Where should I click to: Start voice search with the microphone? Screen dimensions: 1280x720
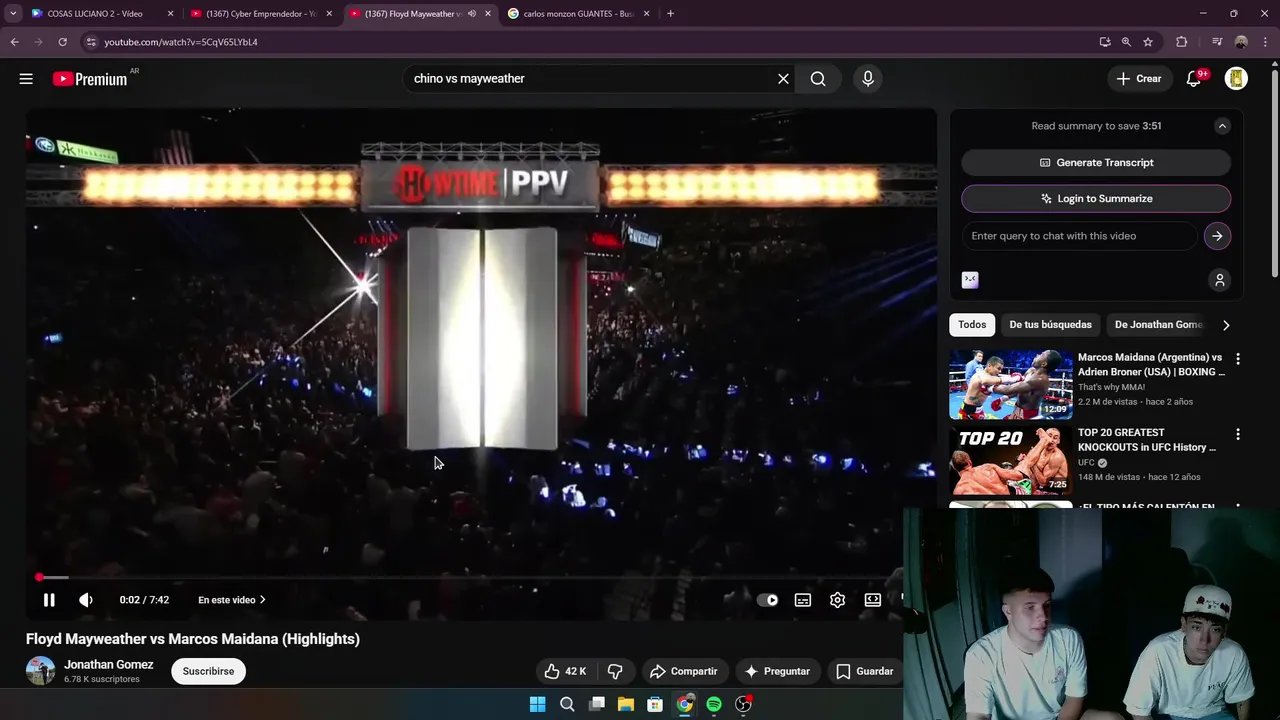pyautogui.click(x=867, y=79)
